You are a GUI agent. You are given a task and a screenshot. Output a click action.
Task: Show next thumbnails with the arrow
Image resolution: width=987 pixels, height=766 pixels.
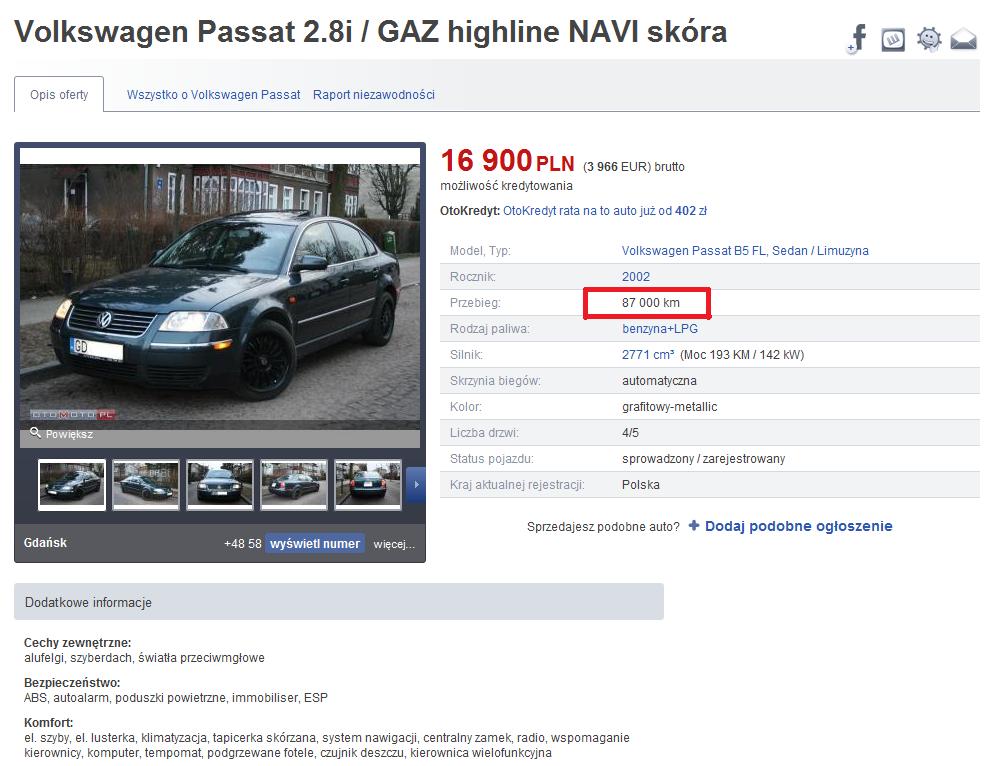pyautogui.click(x=415, y=484)
